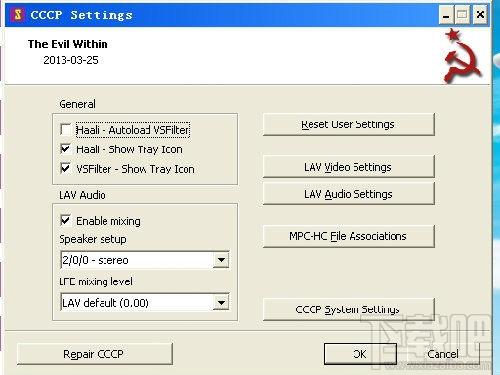
Task: Click the hammer and sickle logo
Action: (462, 56)
